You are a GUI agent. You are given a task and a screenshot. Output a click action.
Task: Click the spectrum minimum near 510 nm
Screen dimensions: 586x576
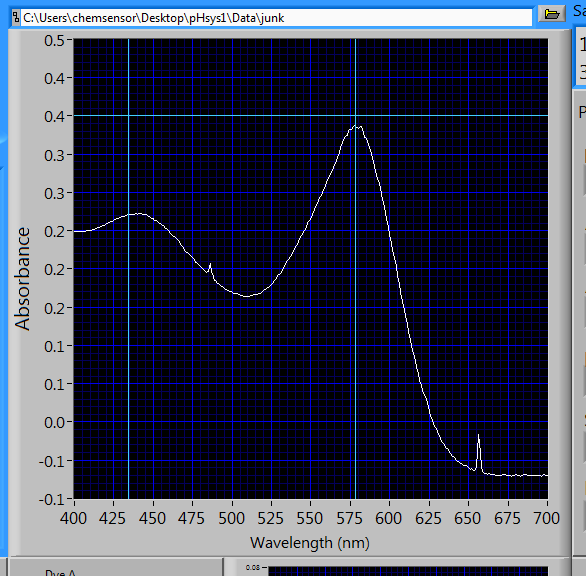247,296
